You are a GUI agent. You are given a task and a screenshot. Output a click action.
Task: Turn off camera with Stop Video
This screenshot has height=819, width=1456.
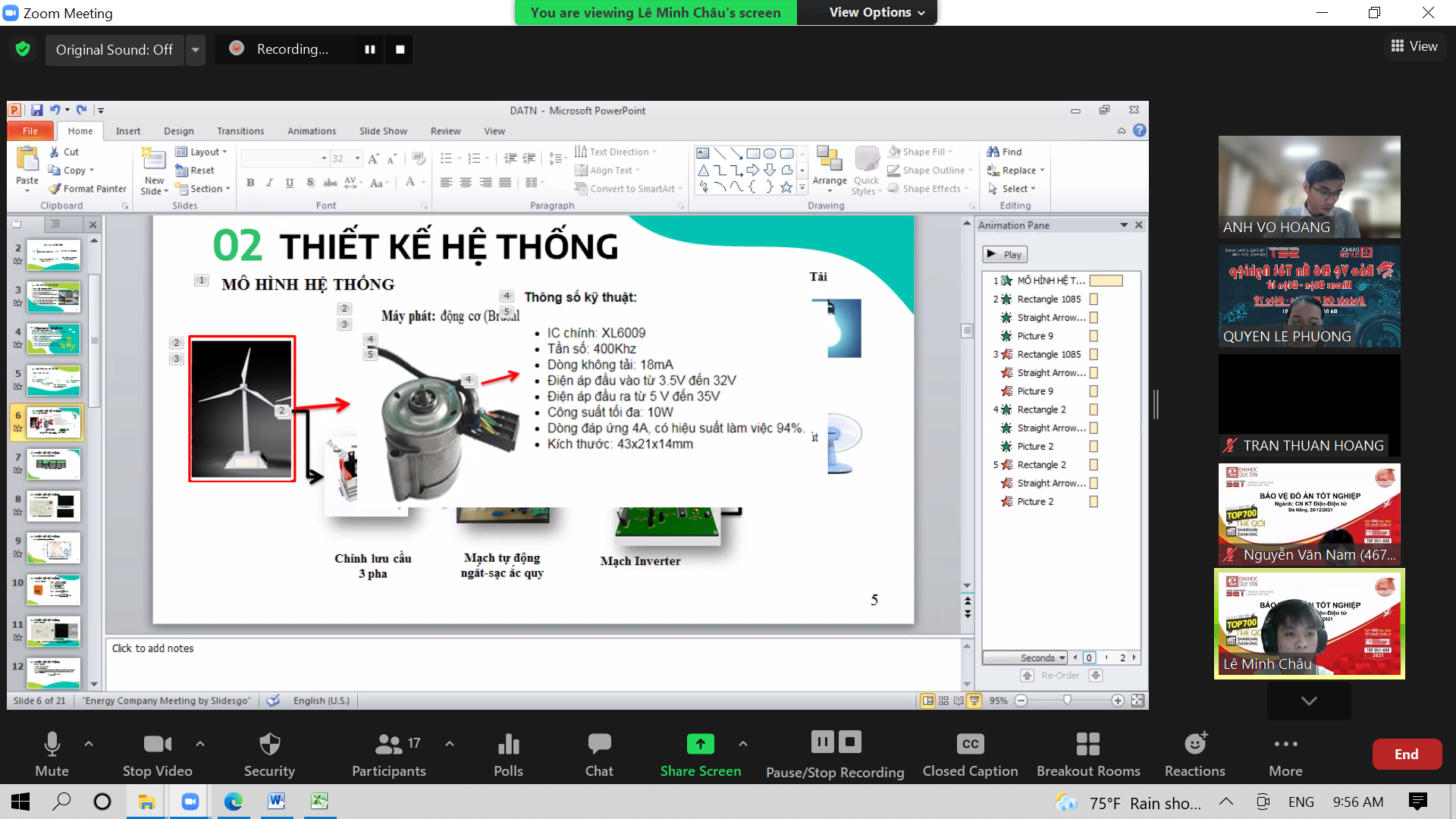click(x=157, y=745)
